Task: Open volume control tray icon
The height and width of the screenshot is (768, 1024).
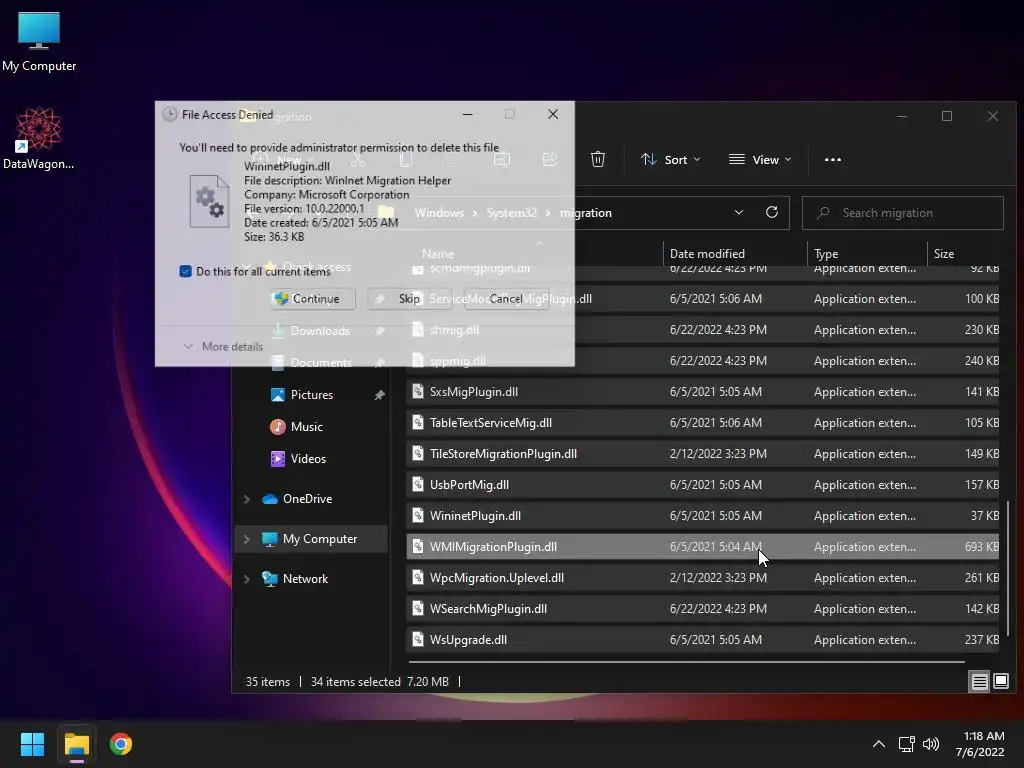Action: pos(931,744)
